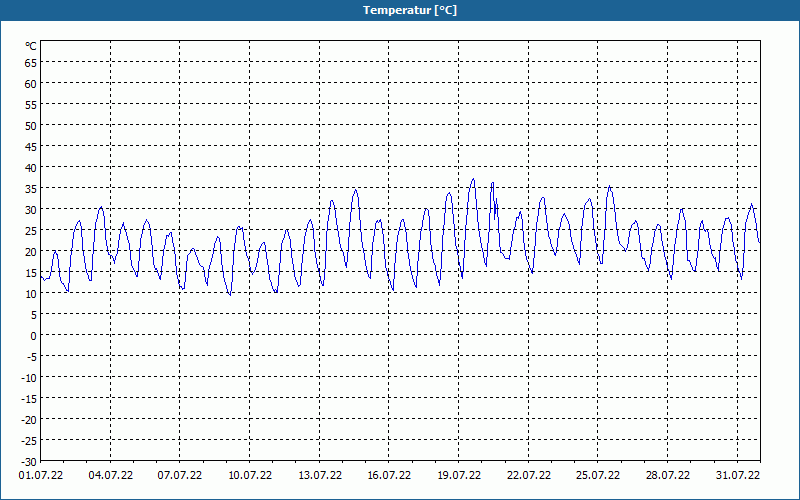800x500 pixels.
Task: Click the 22.07.22 date label
Action: (529, 476)
